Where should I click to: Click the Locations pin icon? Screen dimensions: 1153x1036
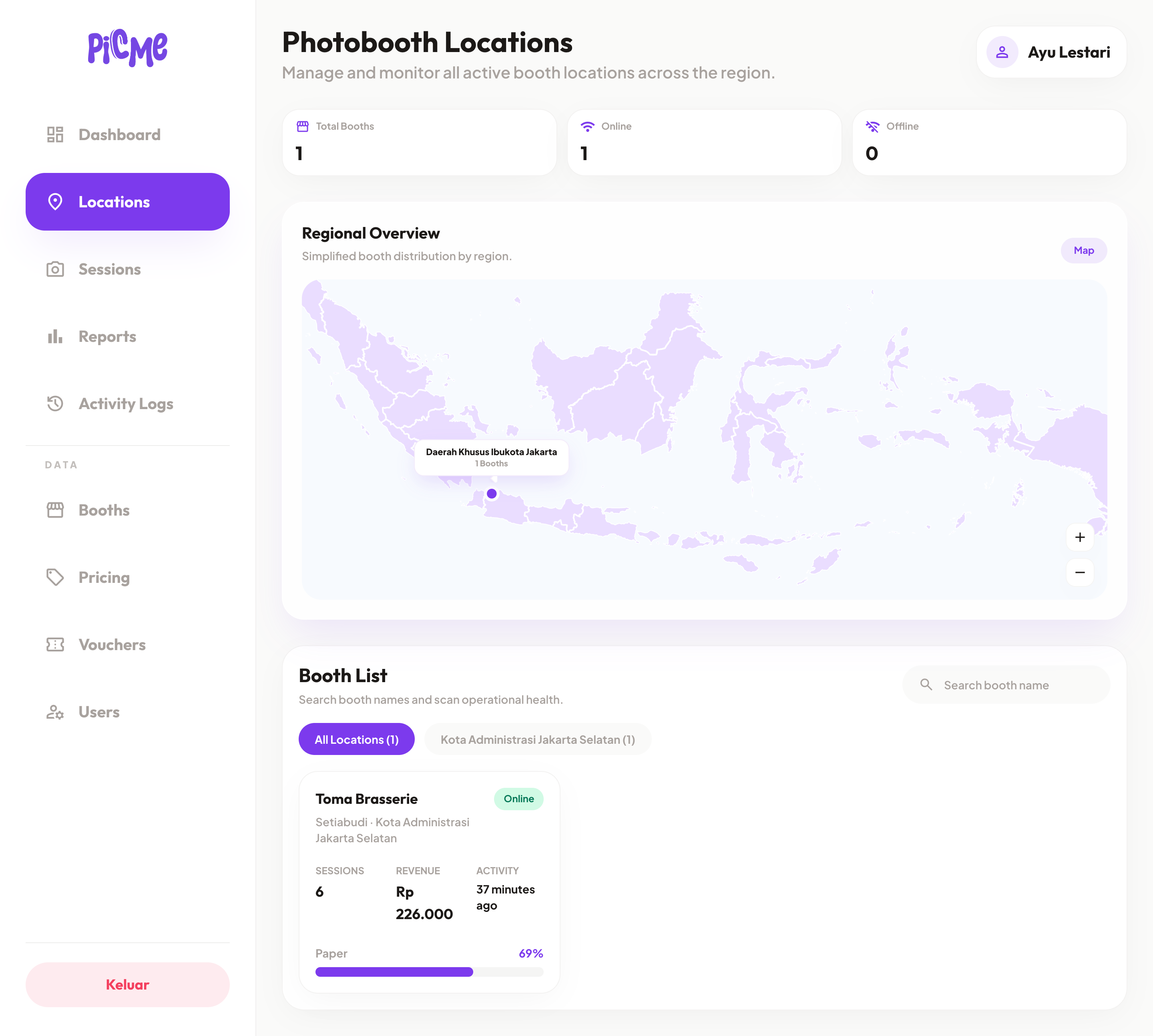click(x=55, y=201)
